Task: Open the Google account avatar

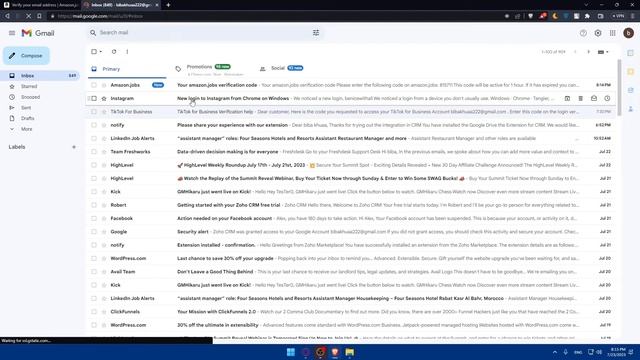Action: click(x=629, y=33)
